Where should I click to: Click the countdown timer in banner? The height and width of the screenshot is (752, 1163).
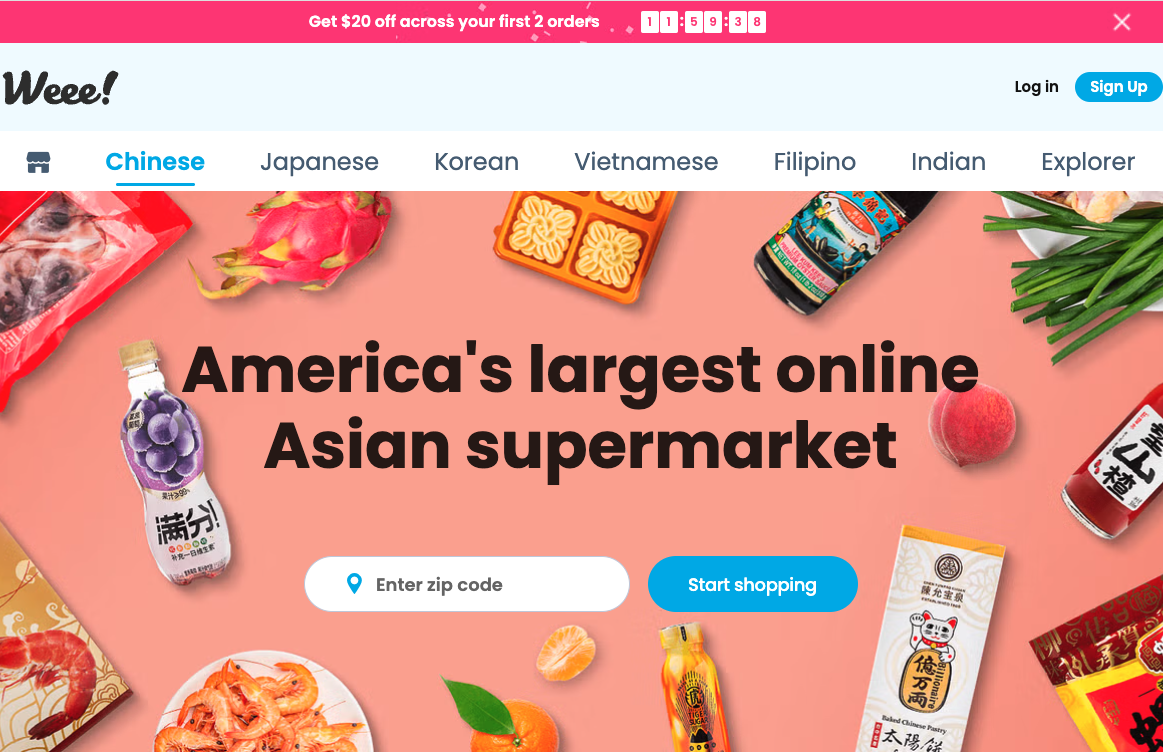[703, 22]
